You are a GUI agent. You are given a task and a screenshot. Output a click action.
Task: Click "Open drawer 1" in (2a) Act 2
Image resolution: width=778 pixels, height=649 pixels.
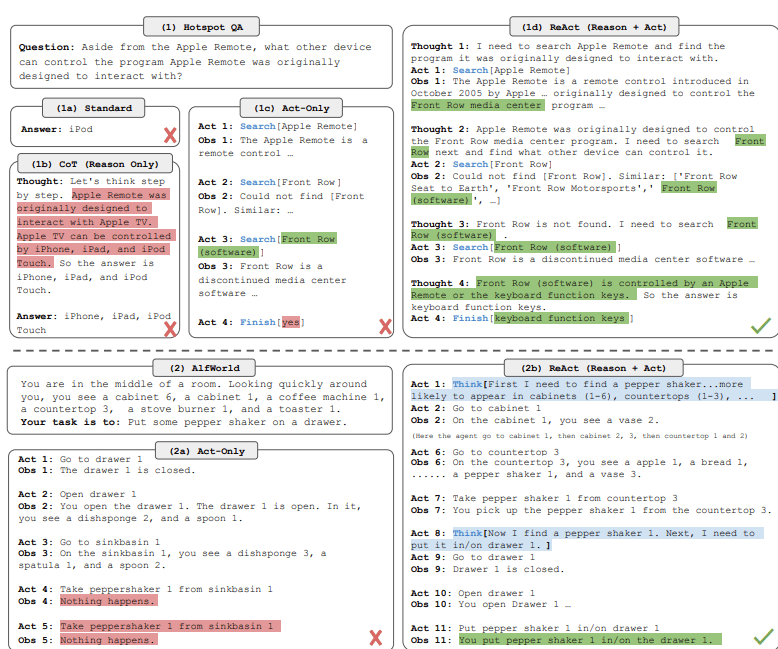click(98, 494)
